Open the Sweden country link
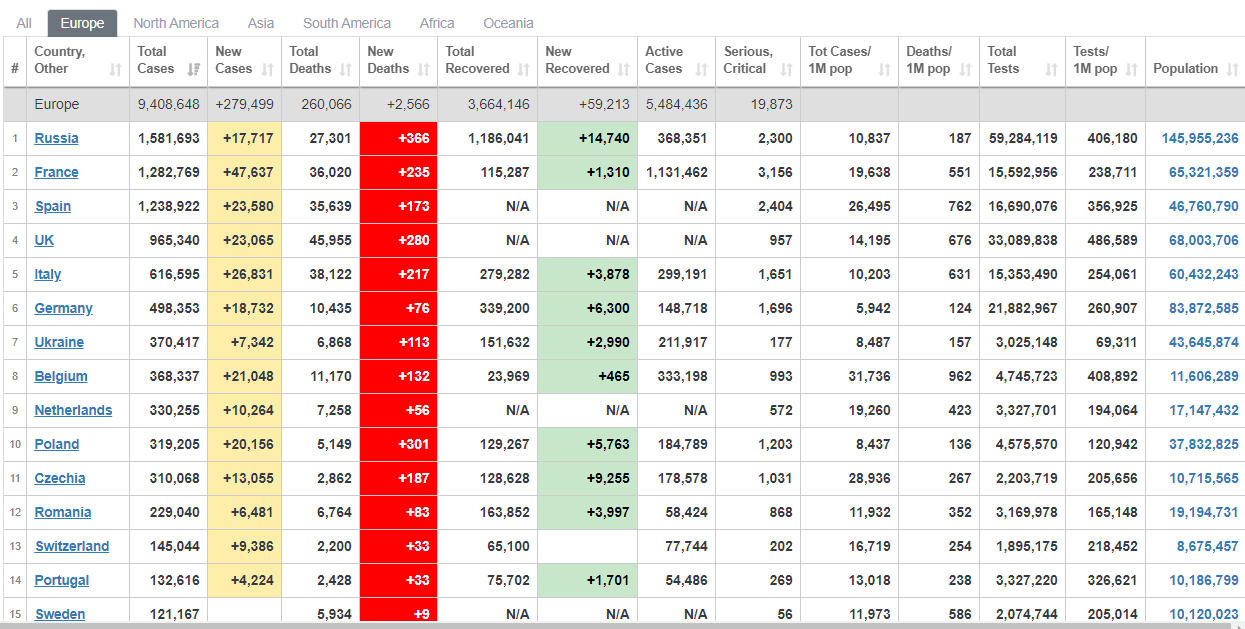Screen dimensions: 1245x629 [60, 614]
